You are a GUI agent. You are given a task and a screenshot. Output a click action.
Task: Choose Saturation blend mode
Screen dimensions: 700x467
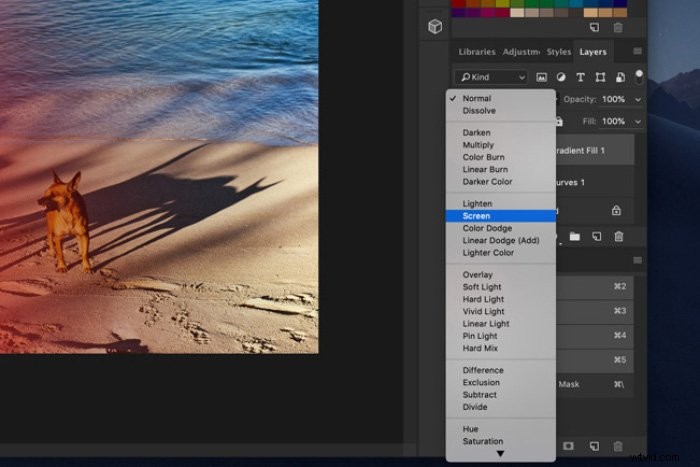click(501, 441)
